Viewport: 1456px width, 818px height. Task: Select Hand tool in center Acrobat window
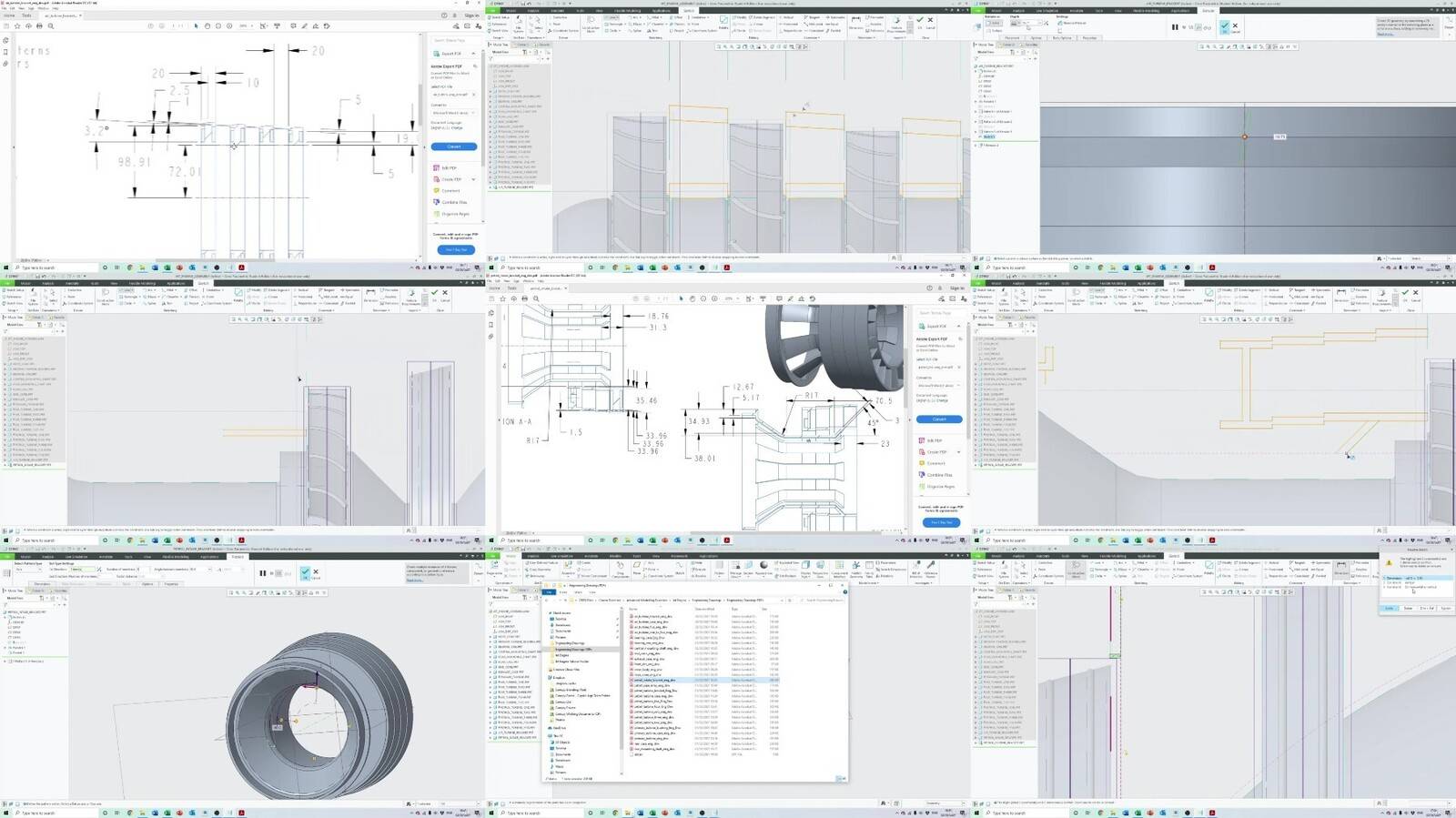(693, 298)
